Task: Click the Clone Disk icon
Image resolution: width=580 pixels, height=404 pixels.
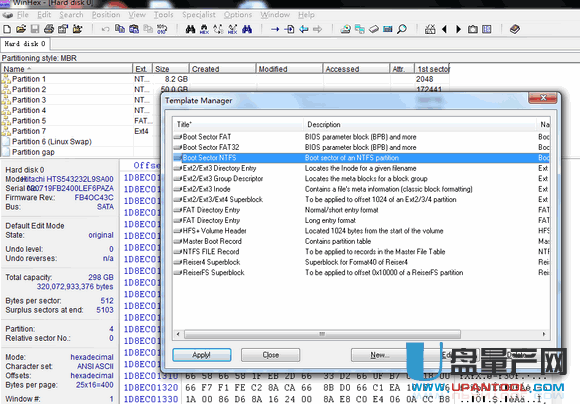Action: tap(360, 29)
